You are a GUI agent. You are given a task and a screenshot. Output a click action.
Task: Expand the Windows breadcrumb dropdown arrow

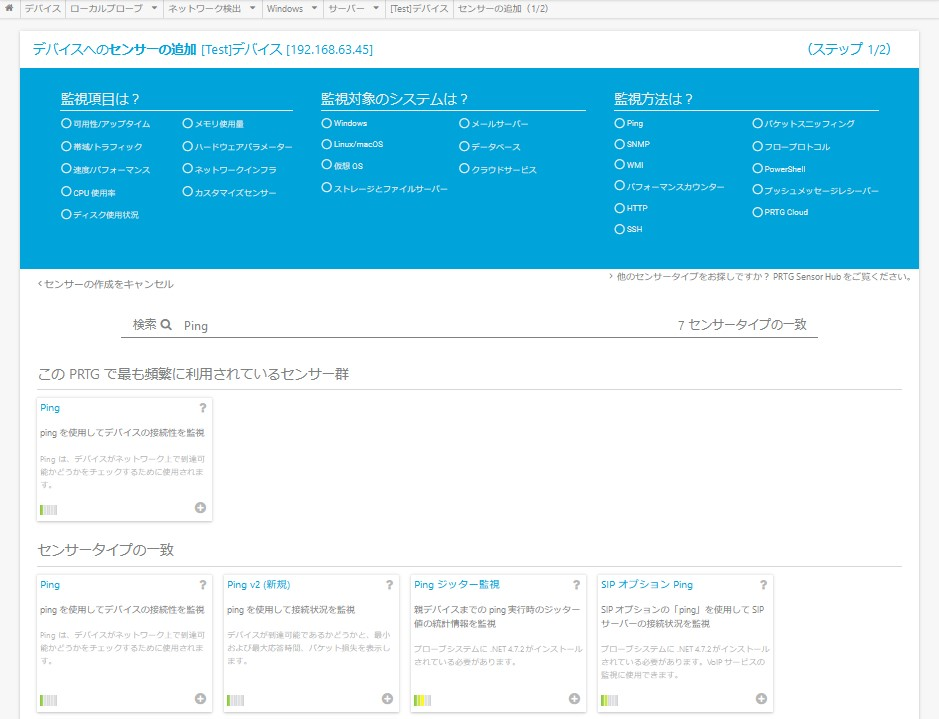(314, 8)
